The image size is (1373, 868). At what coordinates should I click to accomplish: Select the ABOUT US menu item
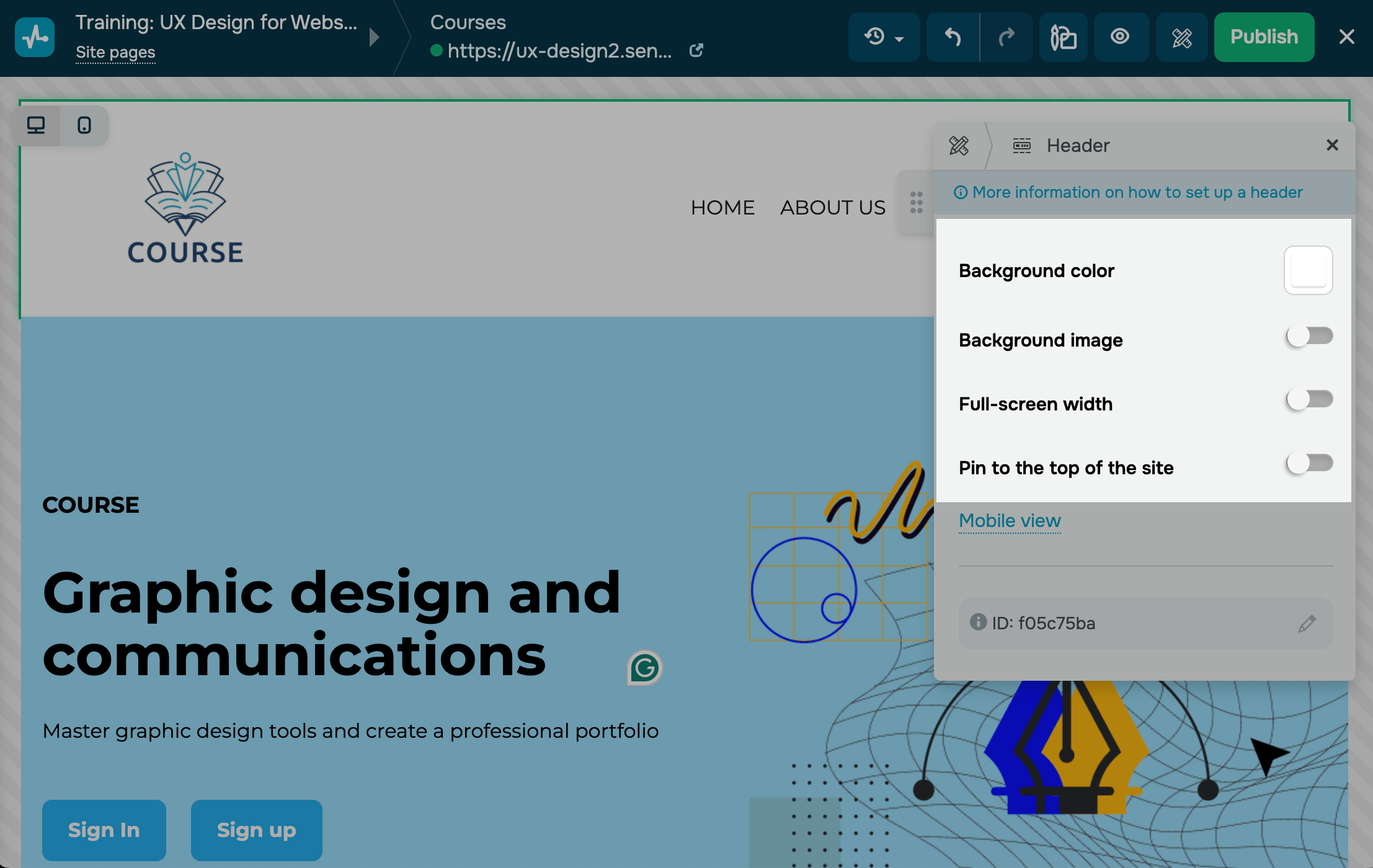point(832,208)
